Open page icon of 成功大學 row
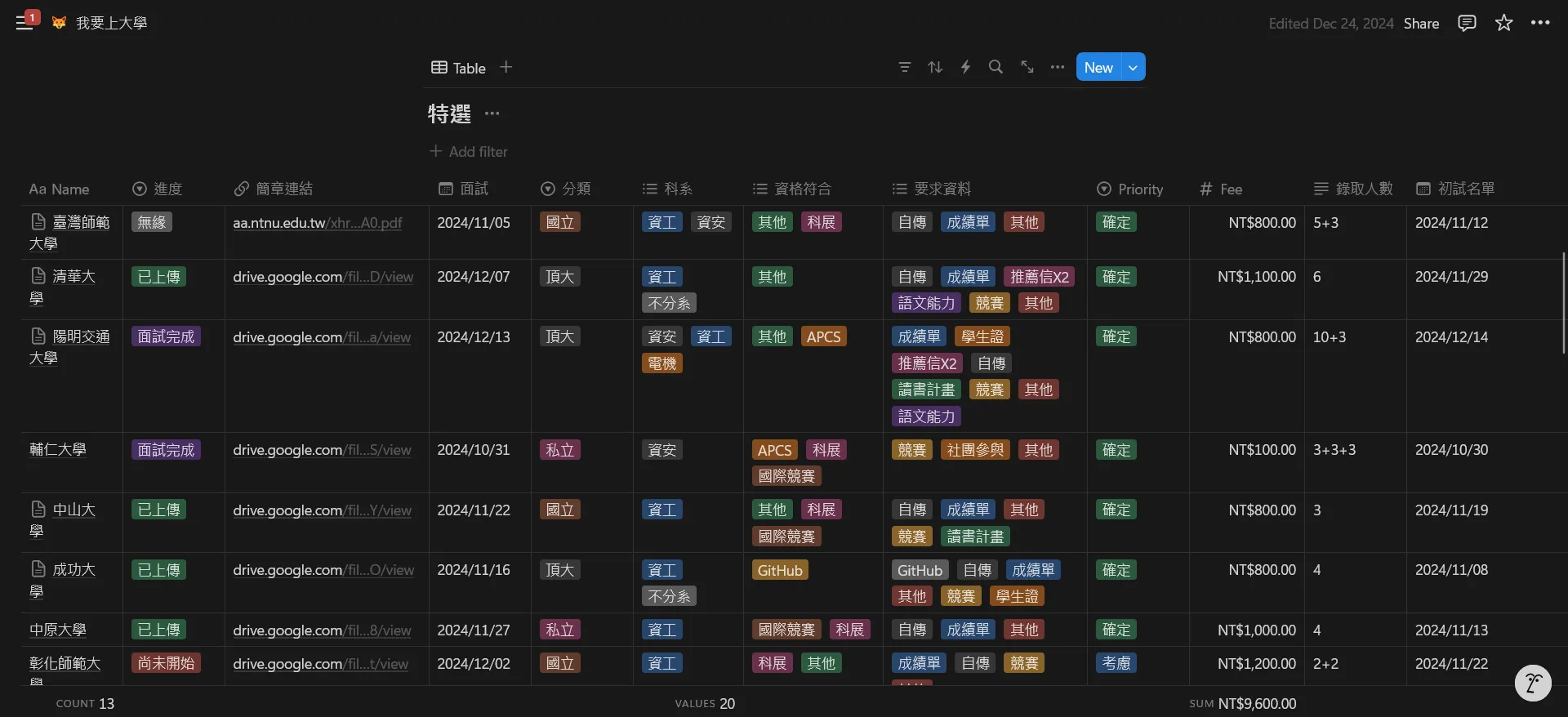This screenshot has width=1568, height=717. pos(38,568)
